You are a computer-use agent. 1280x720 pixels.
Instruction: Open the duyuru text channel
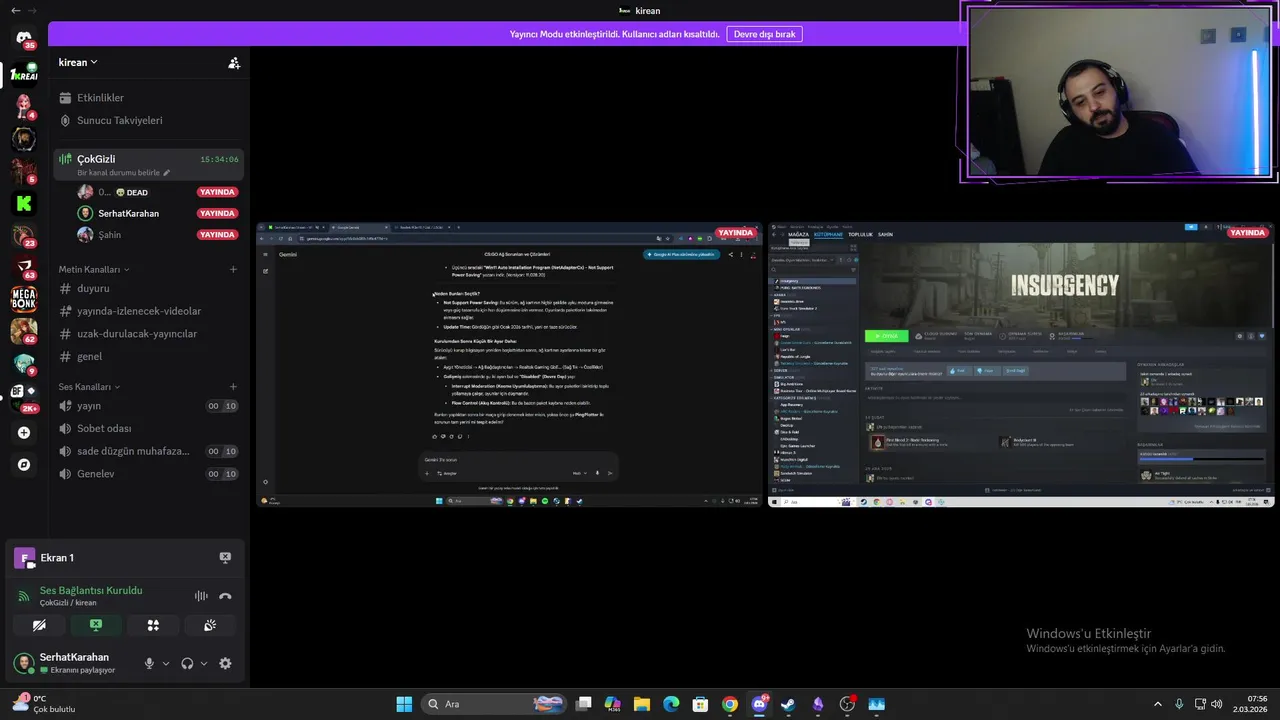[x=148, y=289]
